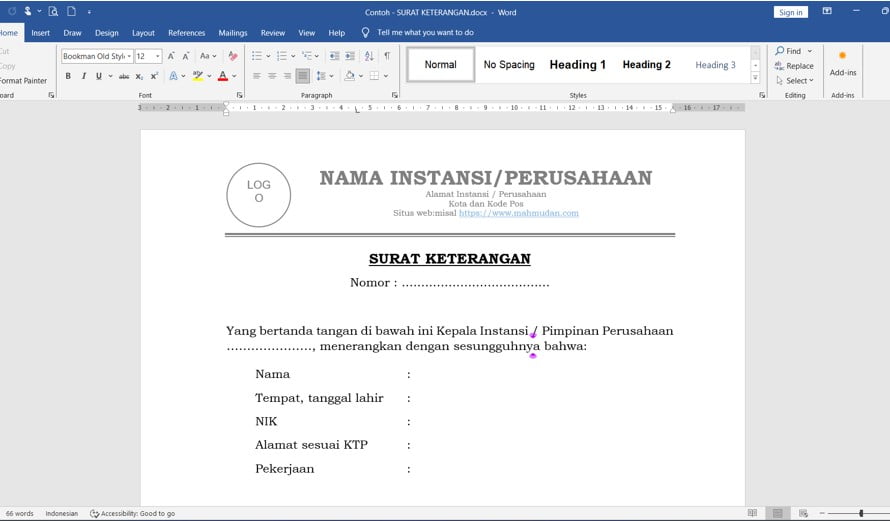Click the Tell me what you want search box
Viewport: 890px width, 521px height.
pyautogui.click(x=425, y=33)
